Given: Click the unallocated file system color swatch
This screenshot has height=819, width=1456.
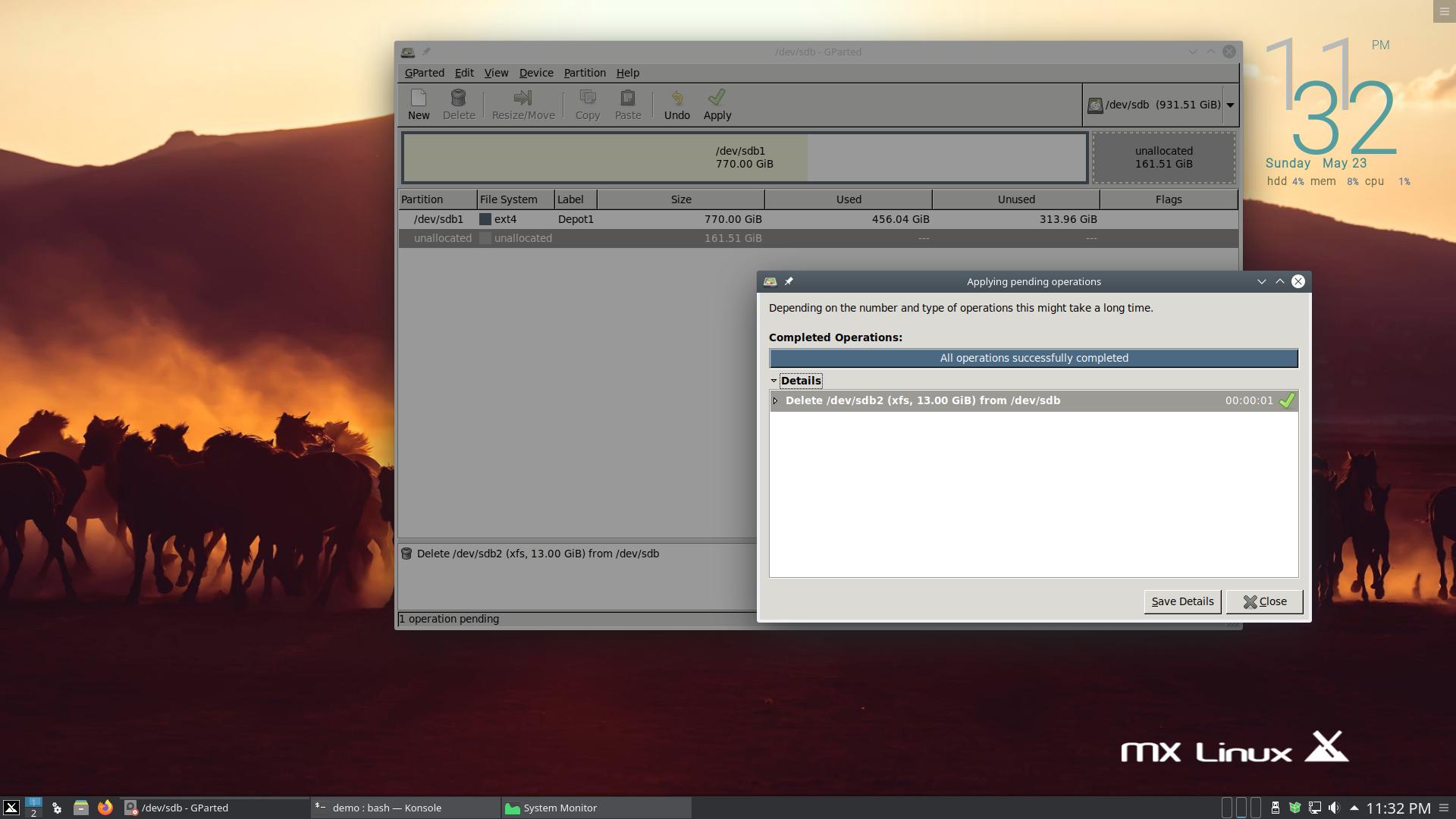Looking at the screenshot, I should tap(485, 238).
